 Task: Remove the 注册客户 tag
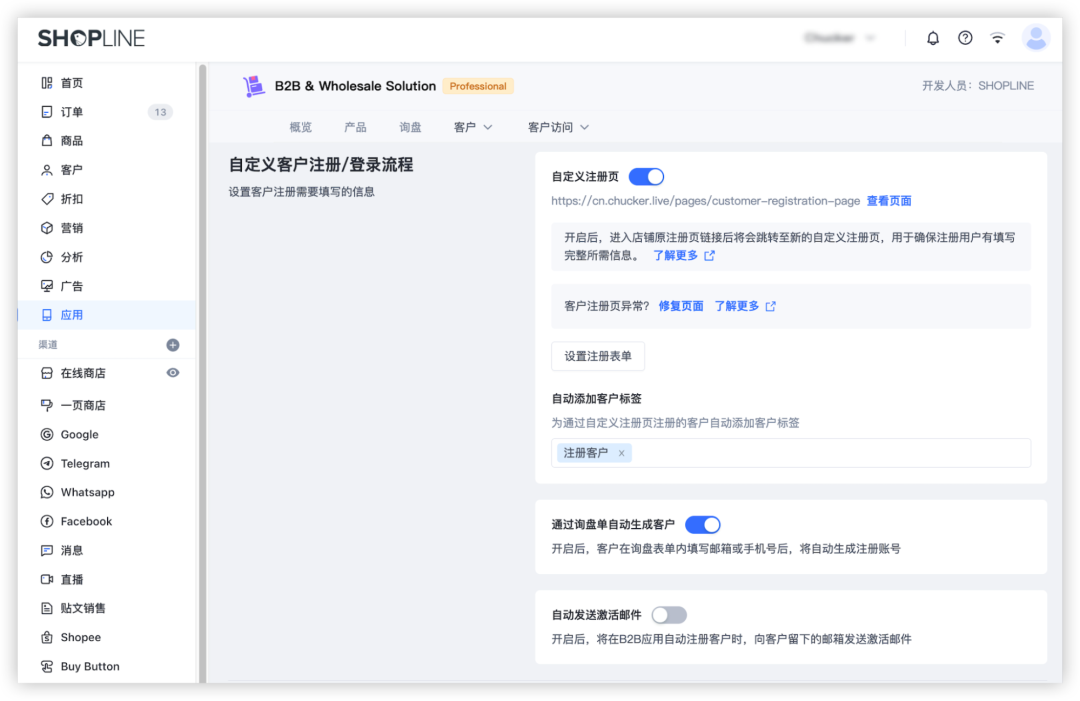(621, 452)
